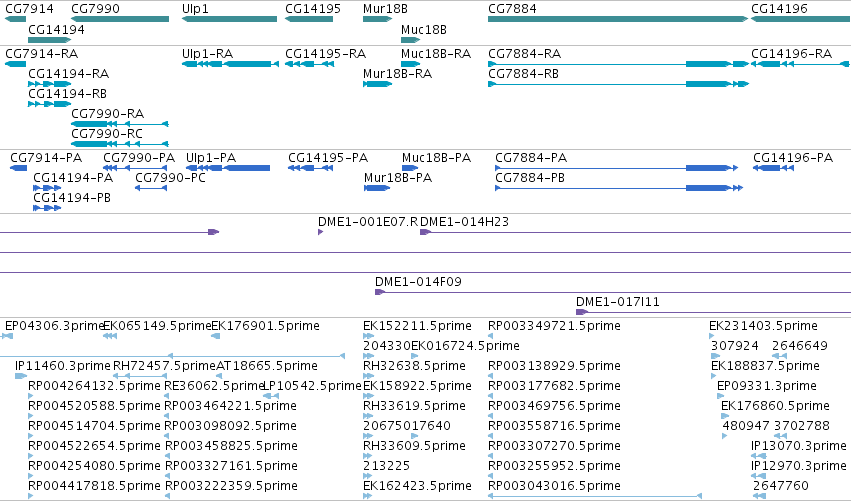Select EST EK176901.5prime

point(265,326)
